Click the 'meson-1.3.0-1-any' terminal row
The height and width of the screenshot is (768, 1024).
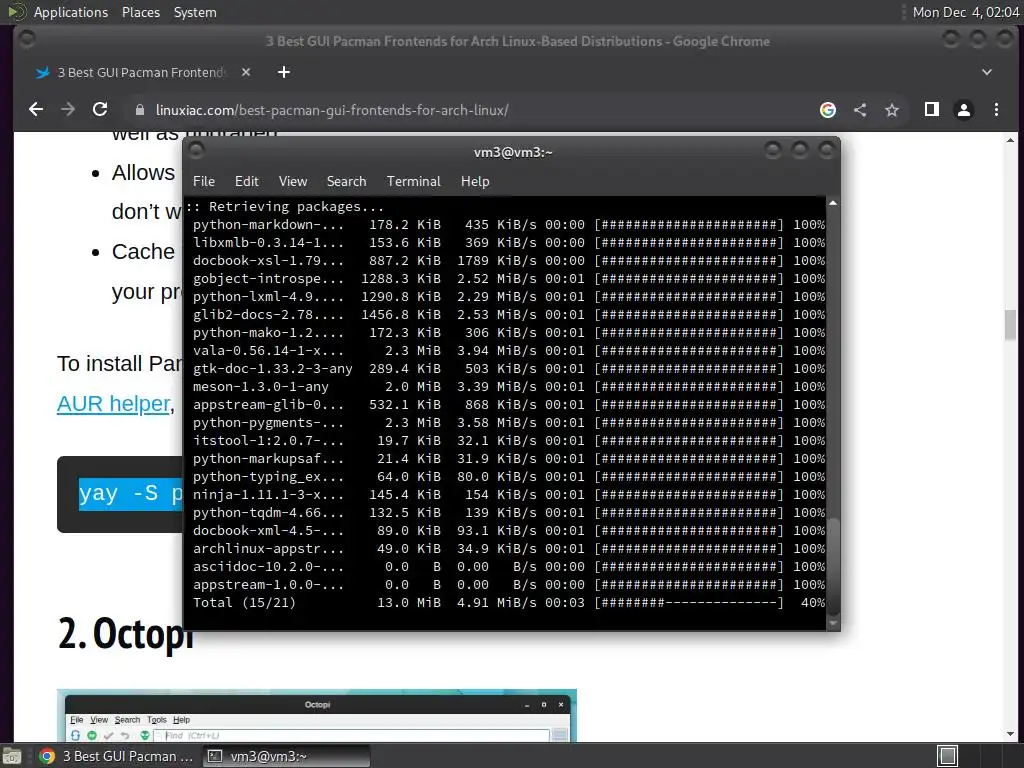[x=509, y=387]
